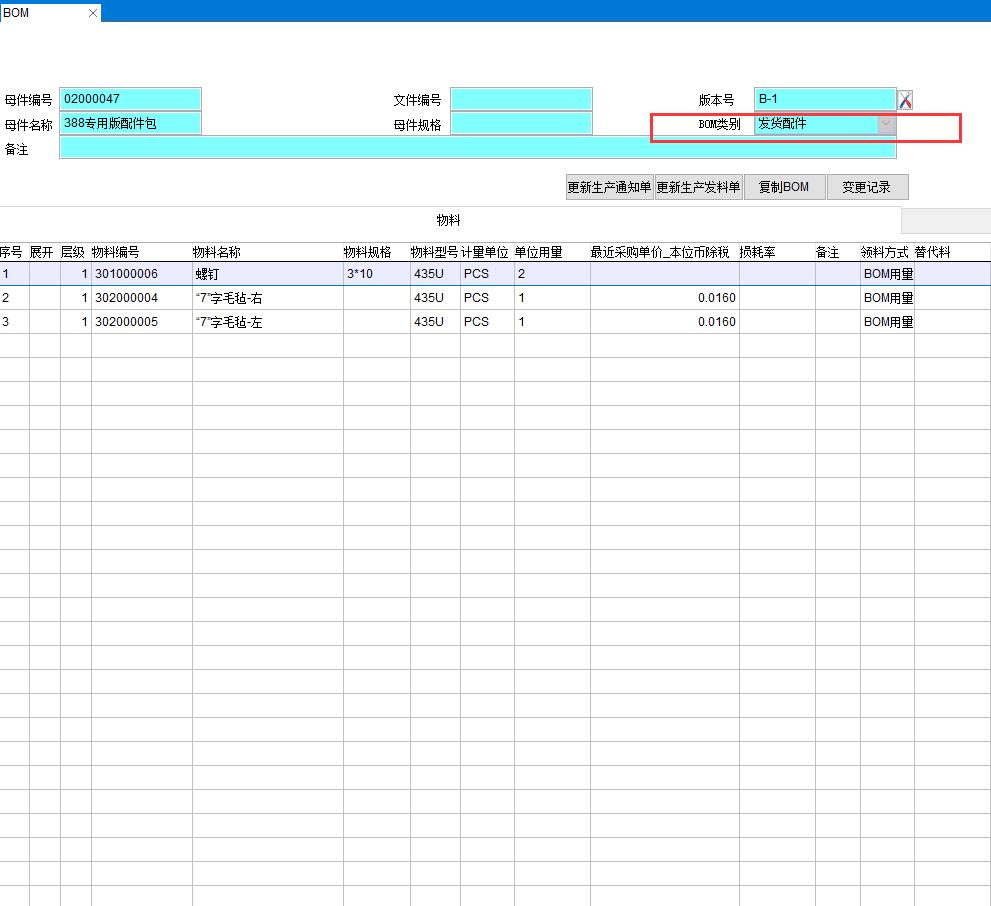The height and width of the screenshot is (906, 991).
Task: Click the 物料编号 column header
Action: click(x=116, y=252)
